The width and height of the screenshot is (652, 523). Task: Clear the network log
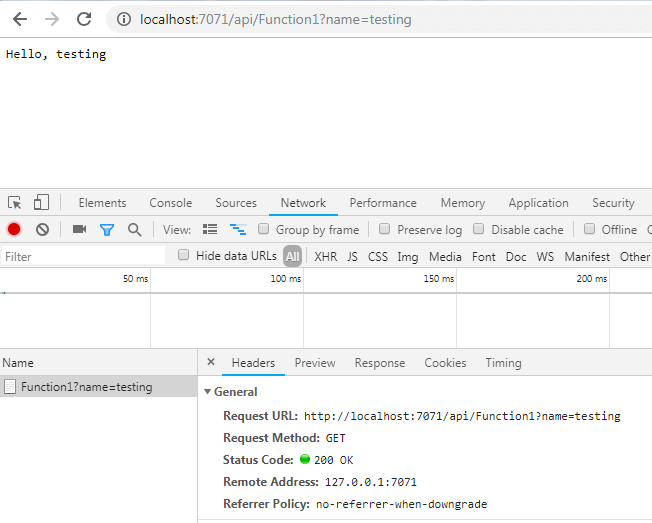[x=42, y=229]
